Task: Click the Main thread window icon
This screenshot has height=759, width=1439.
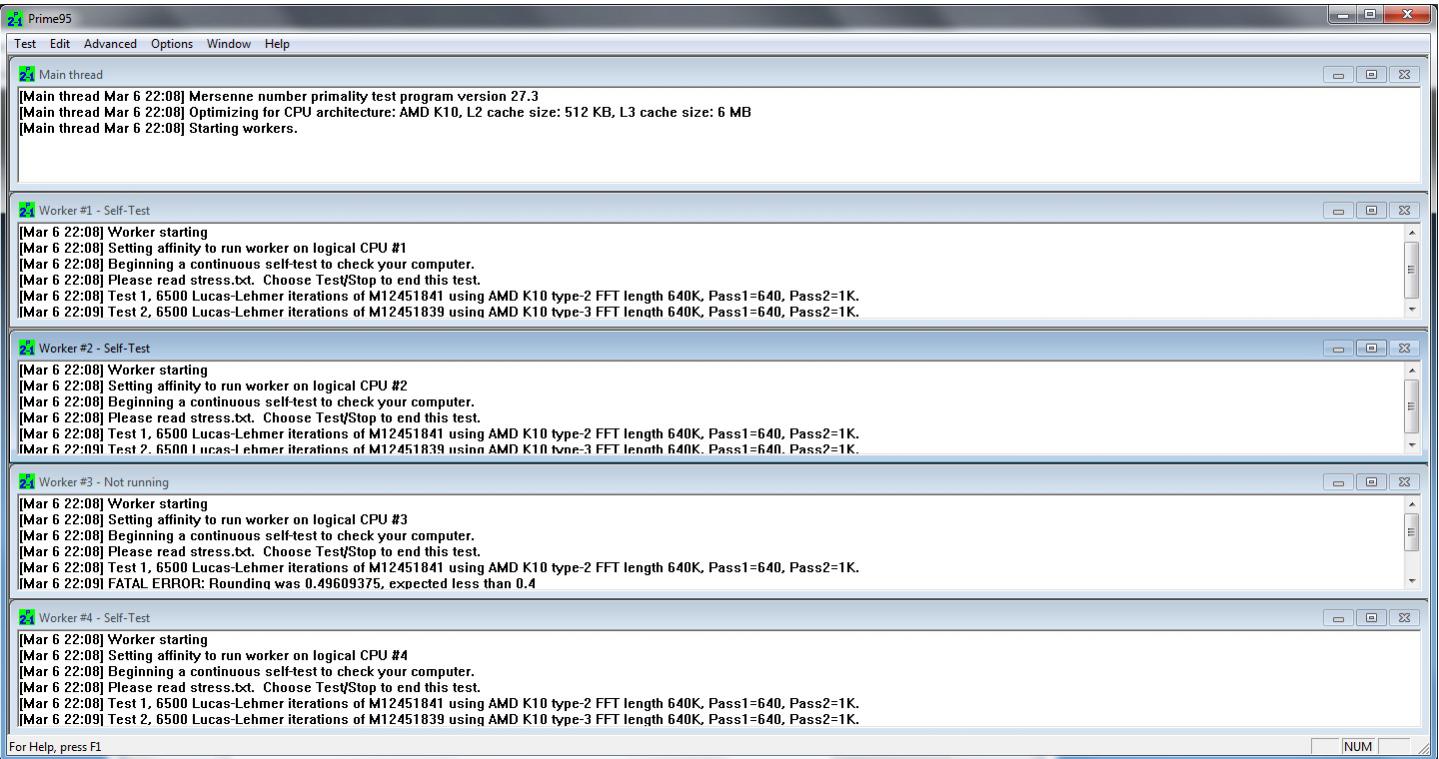Action: coord(27,74)
